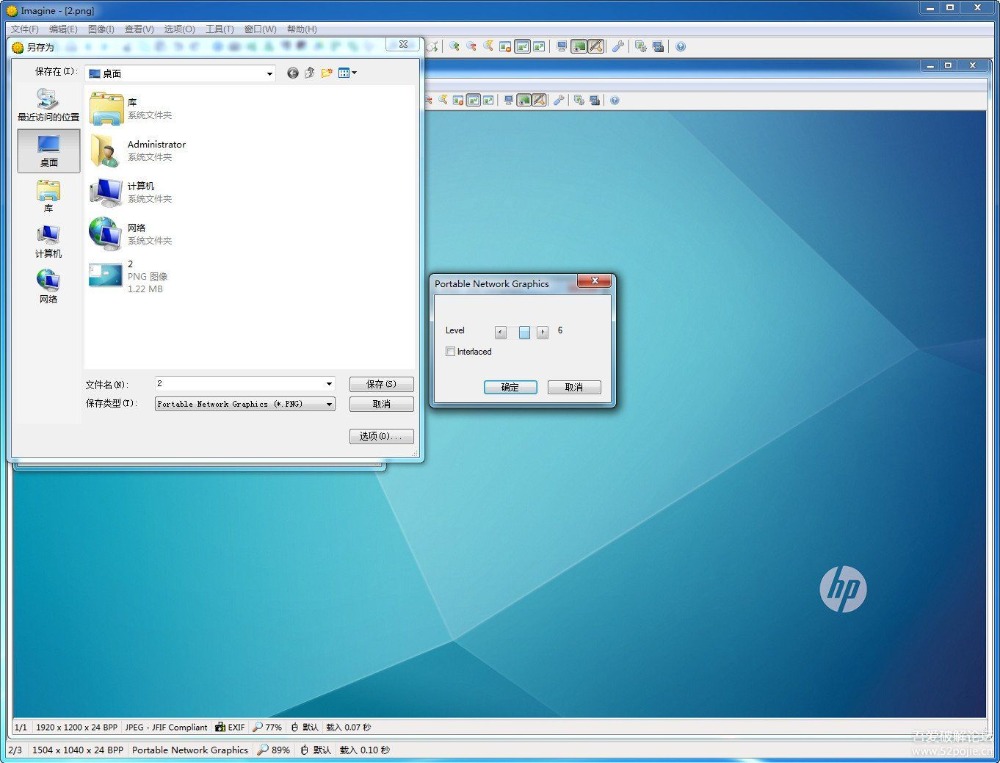1000x763 pixels.
Task: Enable the Interlaced checkbox
Action: (451, 352)
